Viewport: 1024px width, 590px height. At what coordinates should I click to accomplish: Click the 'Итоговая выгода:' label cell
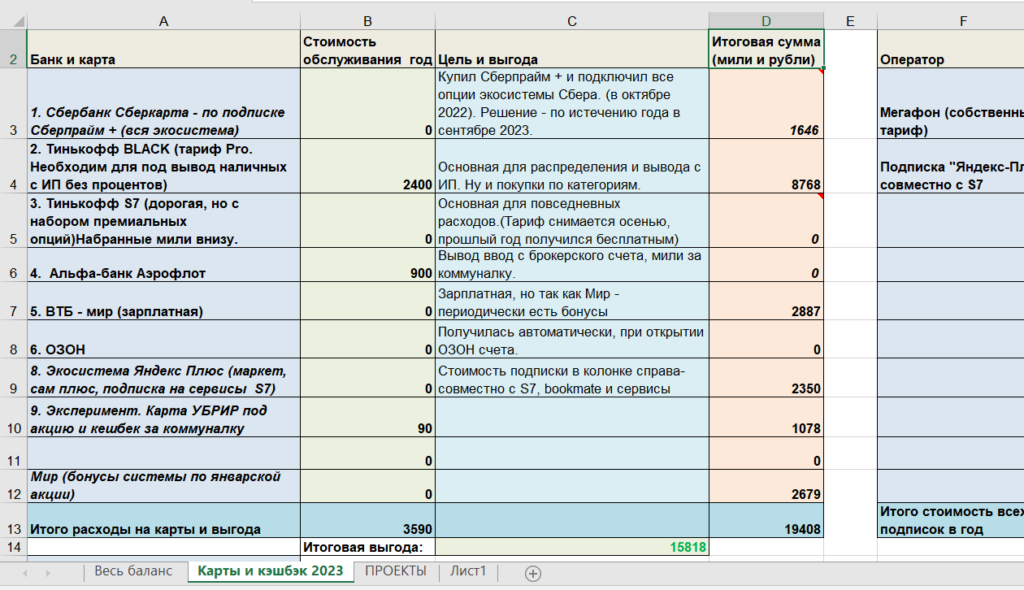(368, 547)
